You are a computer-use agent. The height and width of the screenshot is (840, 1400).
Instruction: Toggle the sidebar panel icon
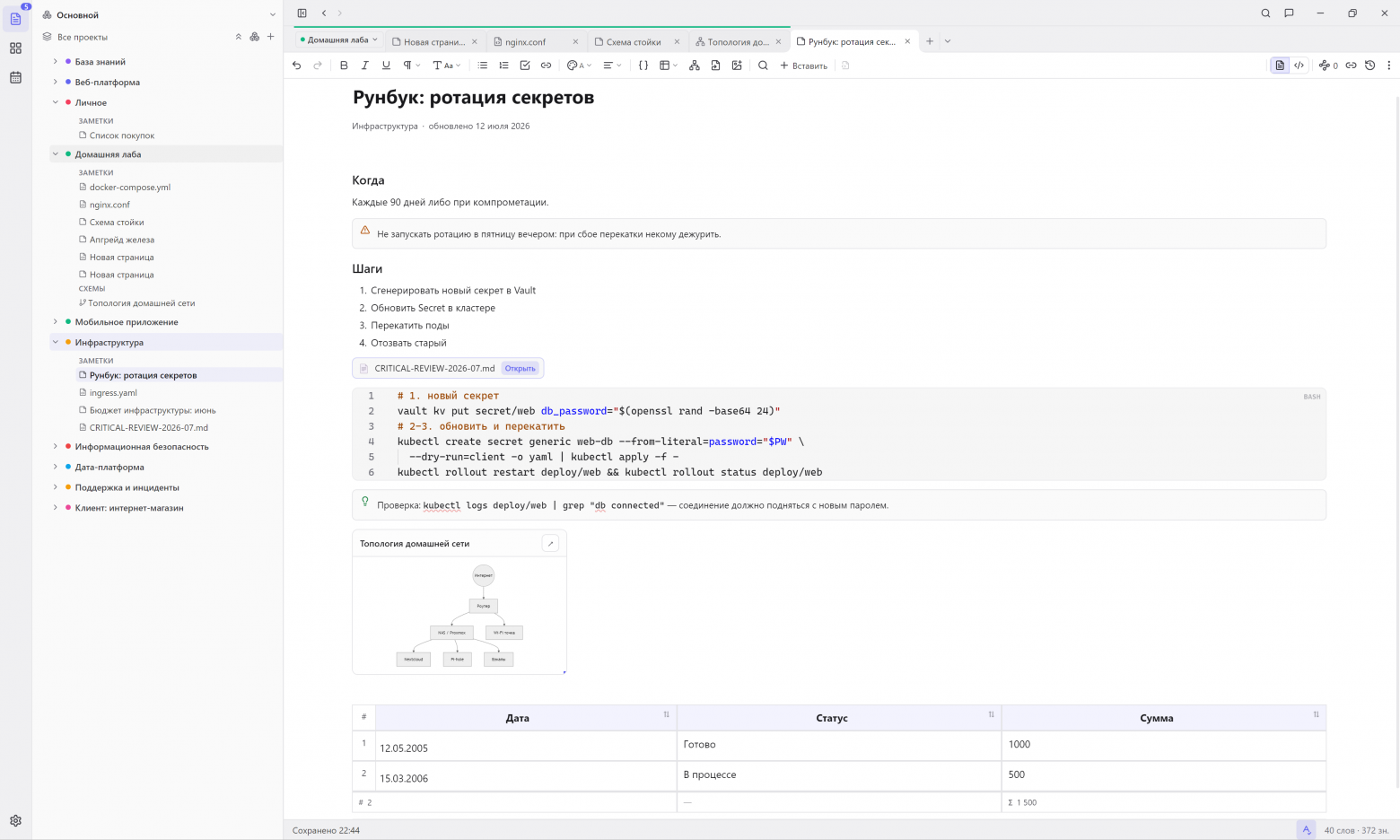tap(302, 13)
